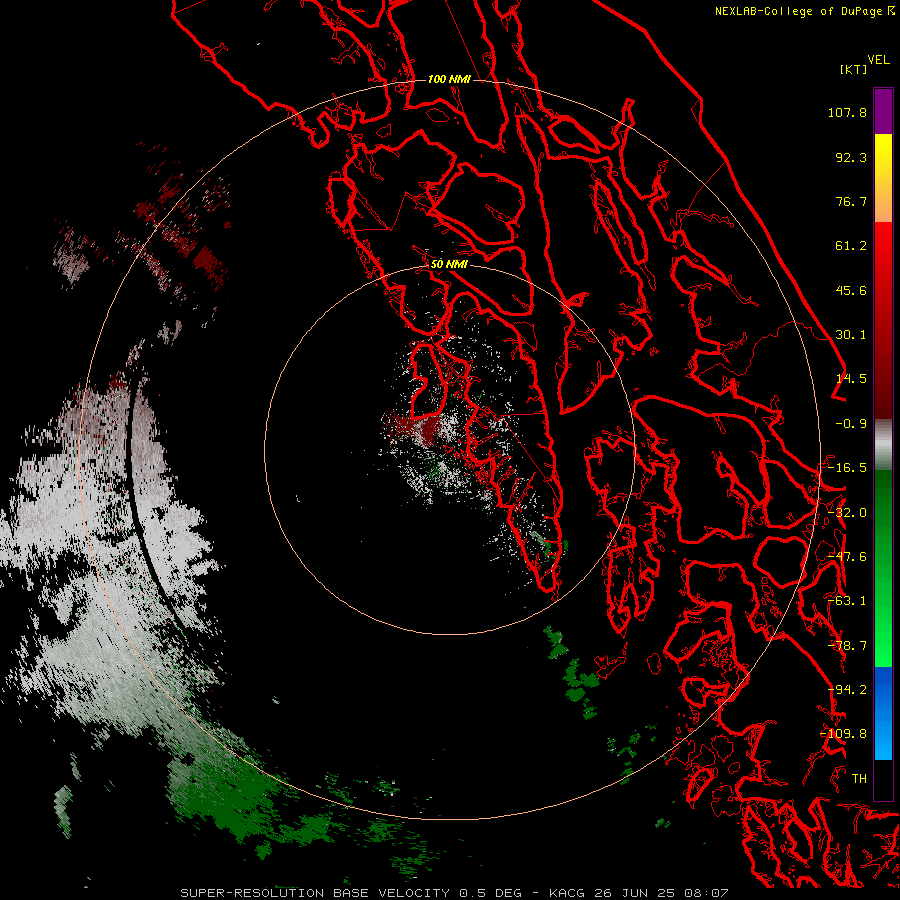The height and width of the screenshot is (900, 900).
Task: Click the yellow-orange segment of the color bar
Action: click(883, 178)
